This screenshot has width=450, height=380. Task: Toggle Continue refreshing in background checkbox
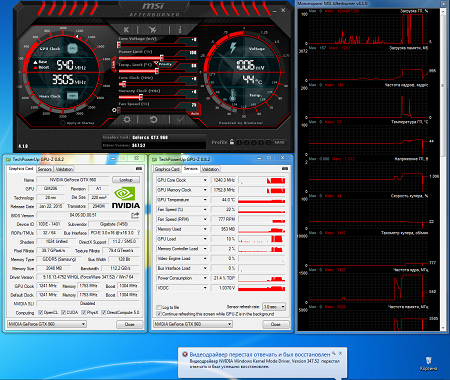[x=159, y=314]
